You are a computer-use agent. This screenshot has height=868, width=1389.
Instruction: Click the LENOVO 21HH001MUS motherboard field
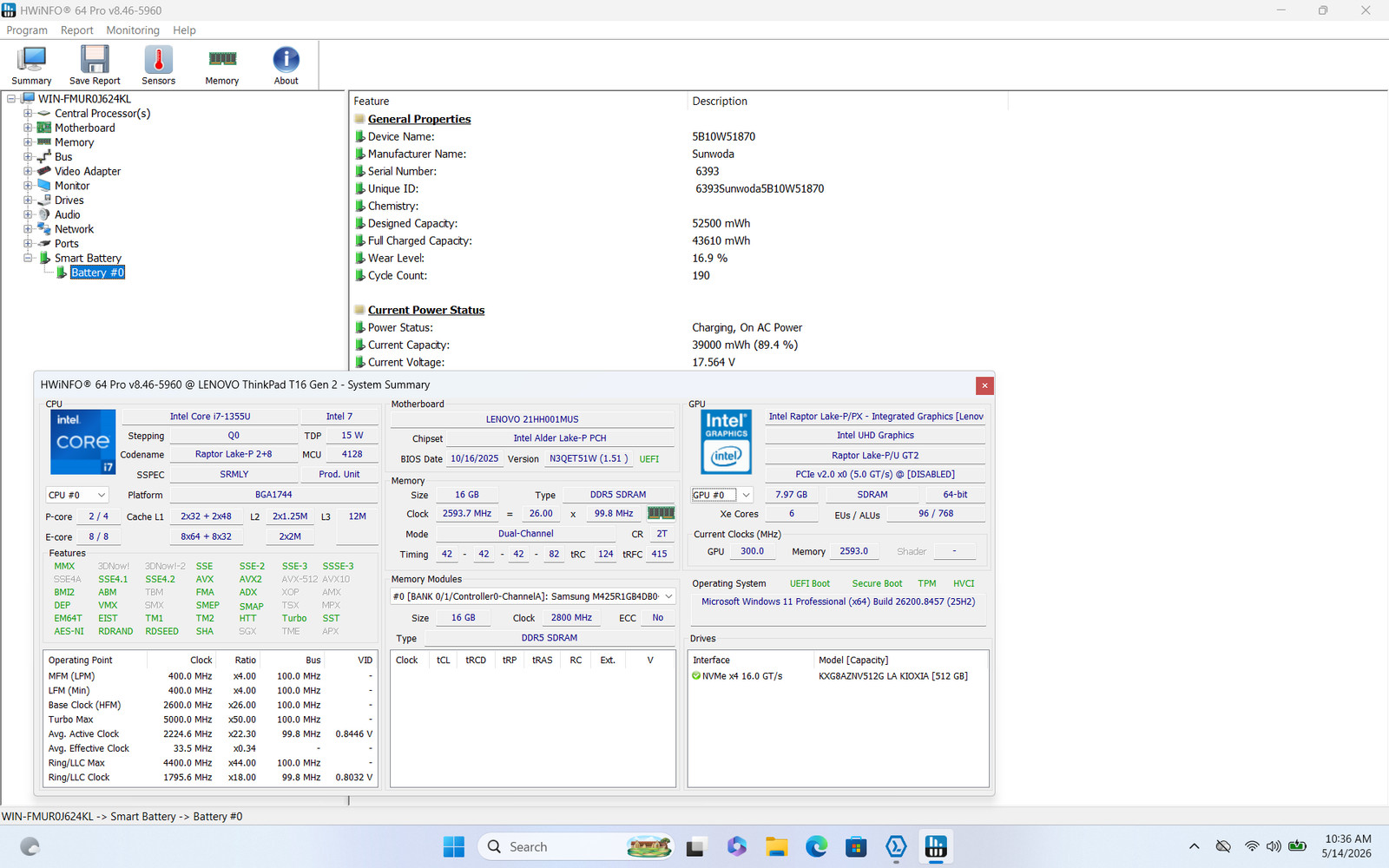[x=532, y=419]
